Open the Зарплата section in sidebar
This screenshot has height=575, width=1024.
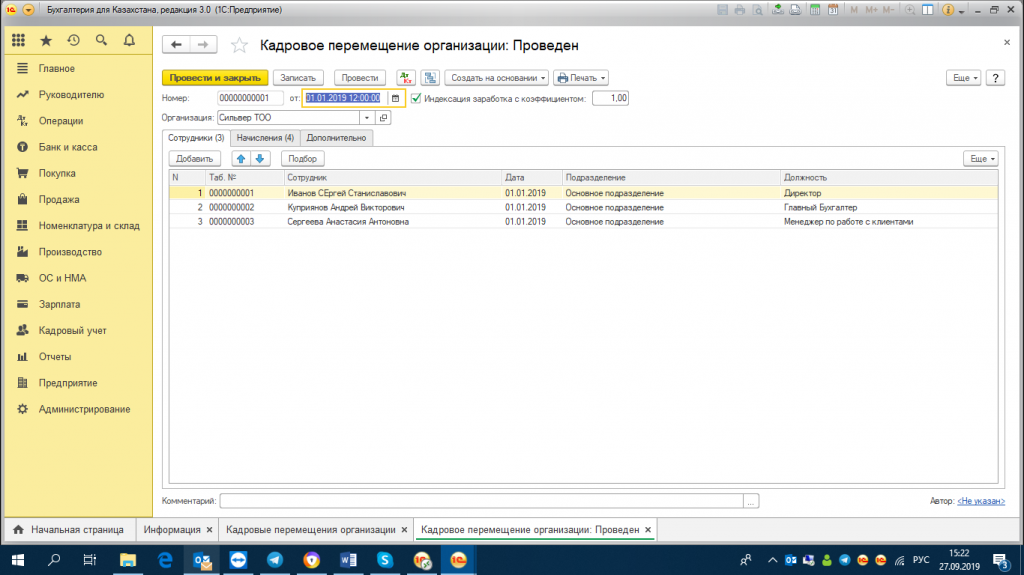click(59, 304)
